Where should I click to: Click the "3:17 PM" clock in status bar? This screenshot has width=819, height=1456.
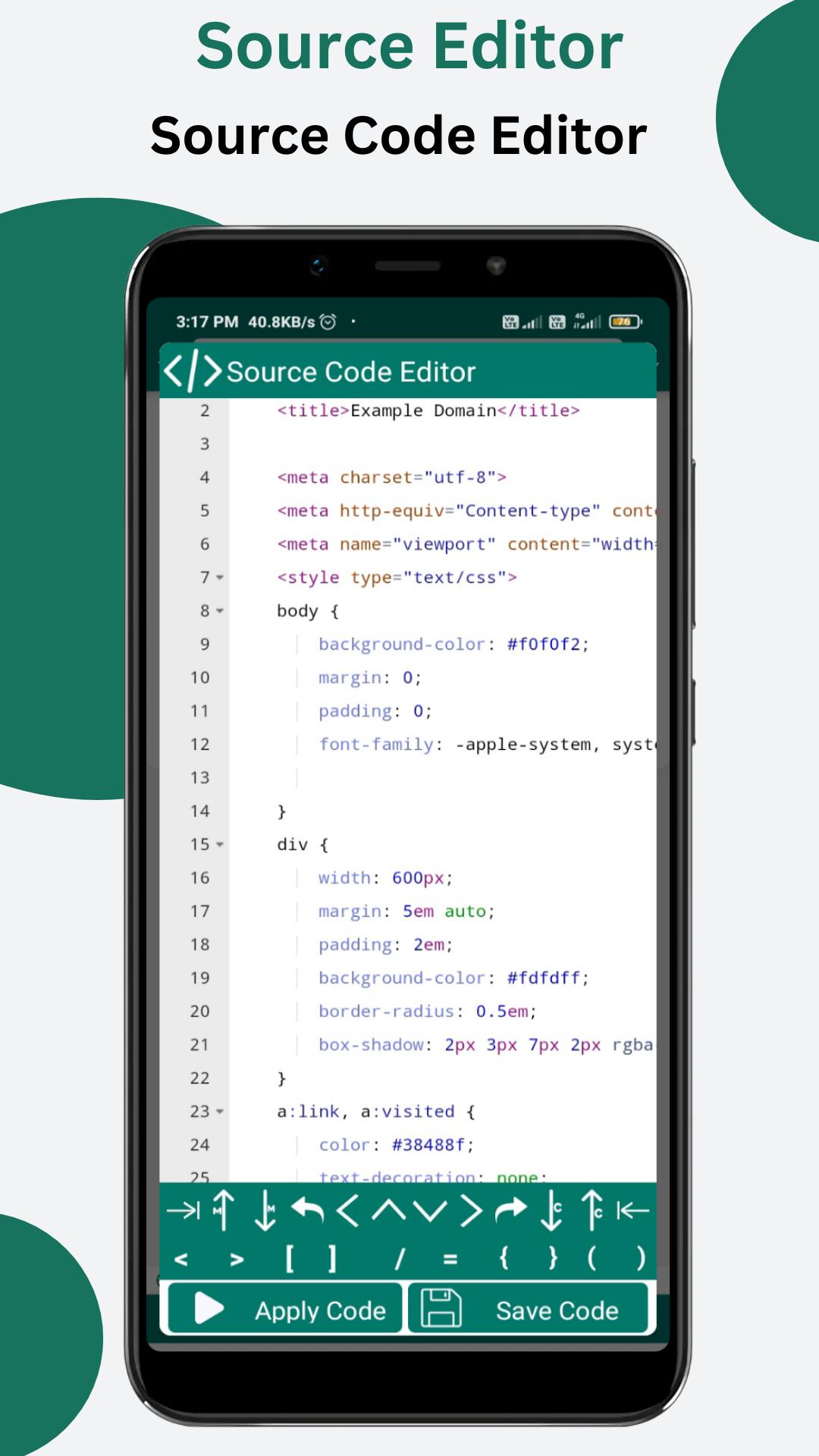(x=207, y=322)
